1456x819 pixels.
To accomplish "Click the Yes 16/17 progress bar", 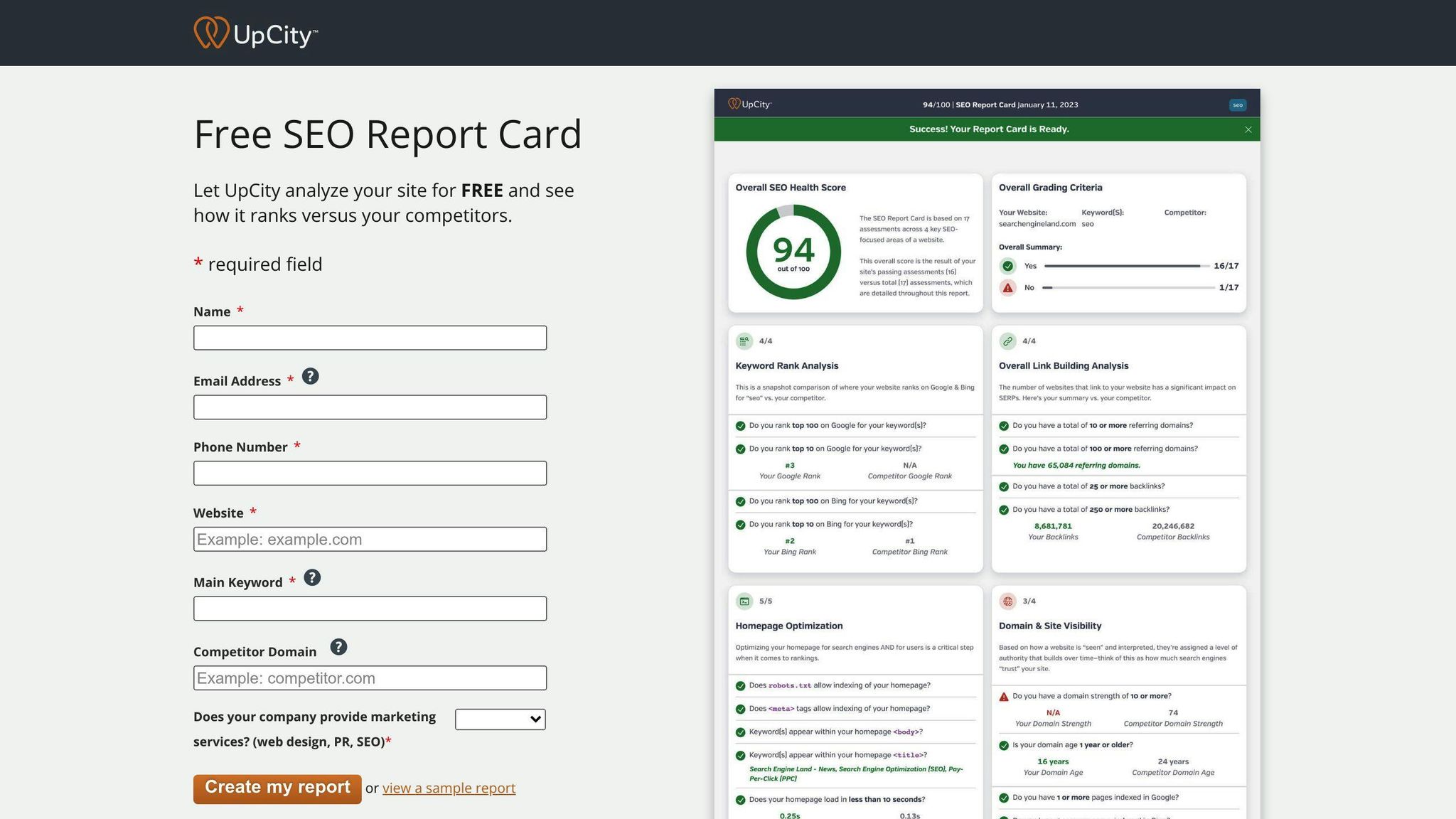I will tap(1127, 266).
